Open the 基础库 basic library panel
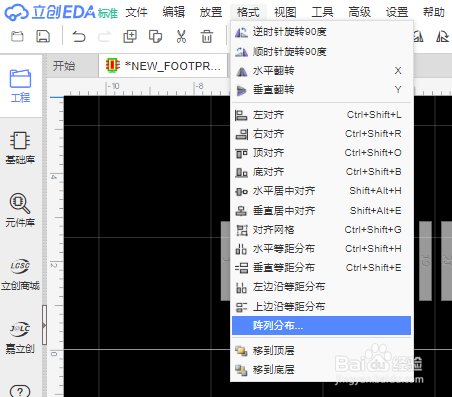Screen dimensions: 452x397 tap(20, 148)
